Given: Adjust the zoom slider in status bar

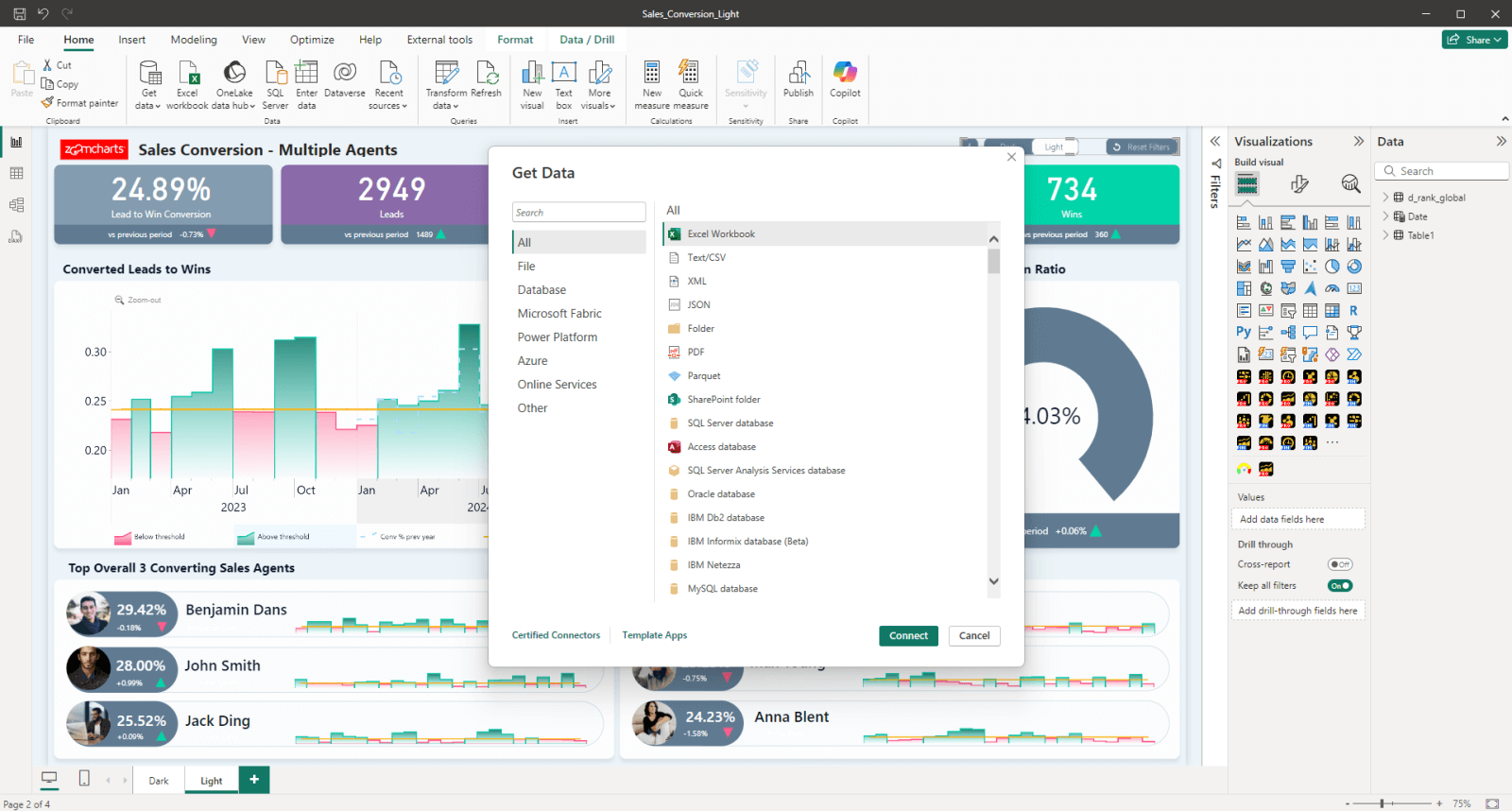Looking at the screenshot, I should coord(1382,803).
